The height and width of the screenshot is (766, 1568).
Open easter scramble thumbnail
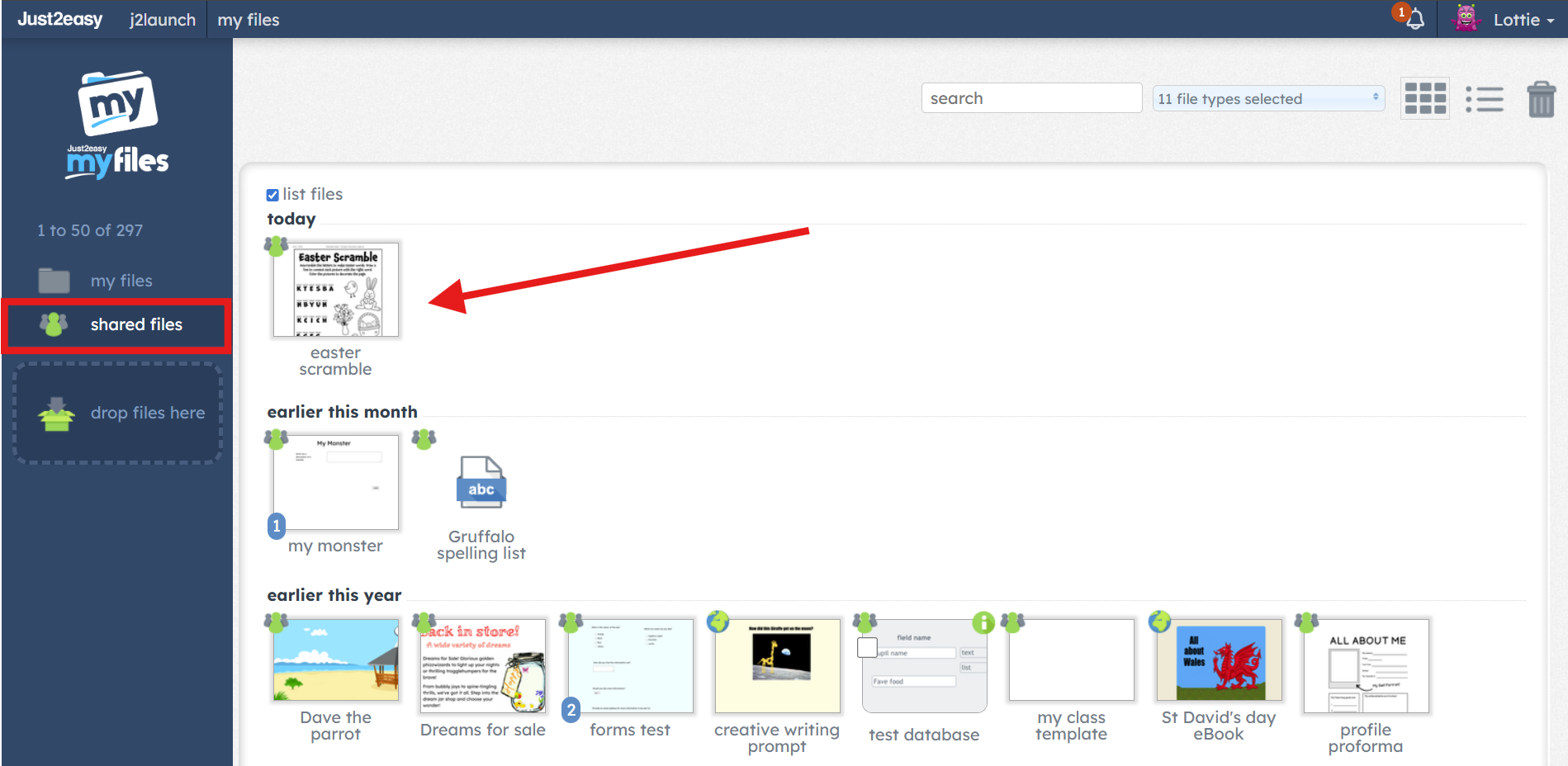pyautogui.click(x=335, y=290)
